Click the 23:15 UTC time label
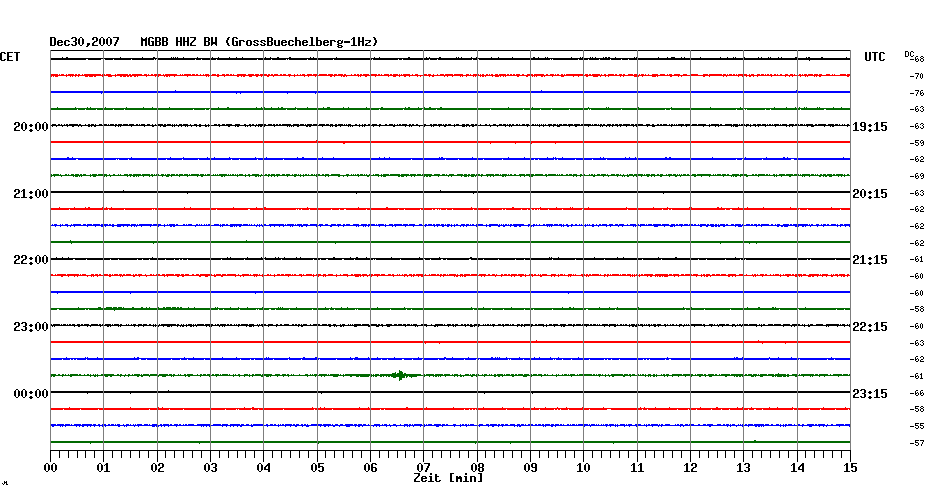 pyautogui.click(x=870, y=394)
